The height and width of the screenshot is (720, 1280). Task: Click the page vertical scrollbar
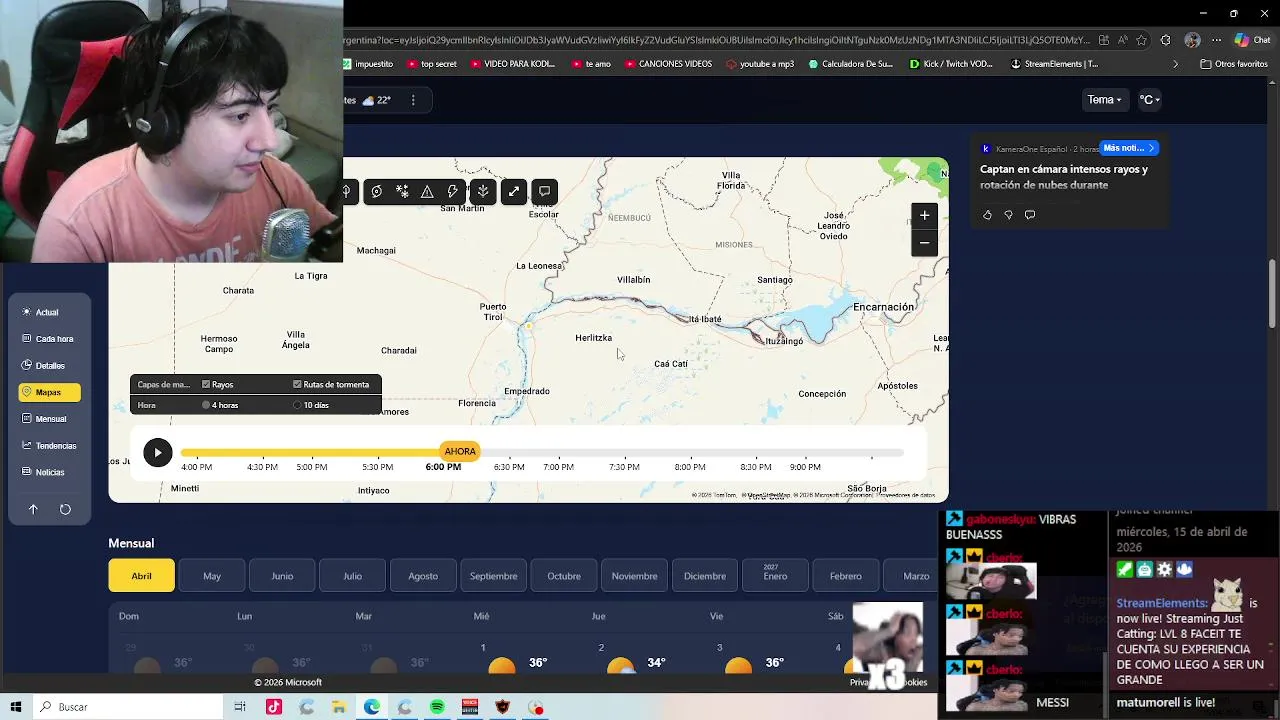(x=1273, y=293)
